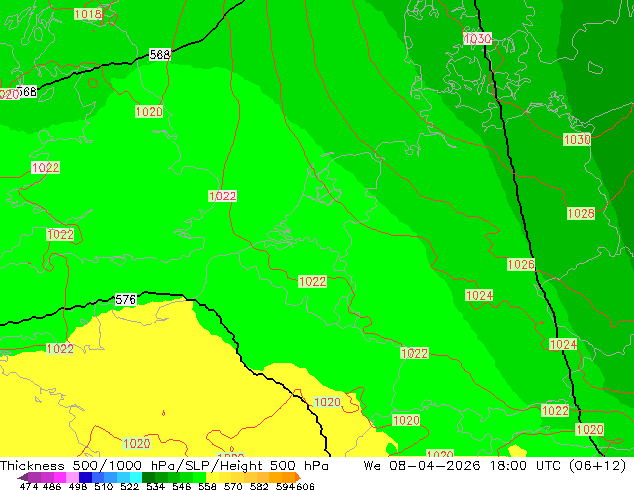Select the 510 legend value
Image resolution: width=634 pixels, height=490 pixels.
pyautogui.click(x=104, y=486)
